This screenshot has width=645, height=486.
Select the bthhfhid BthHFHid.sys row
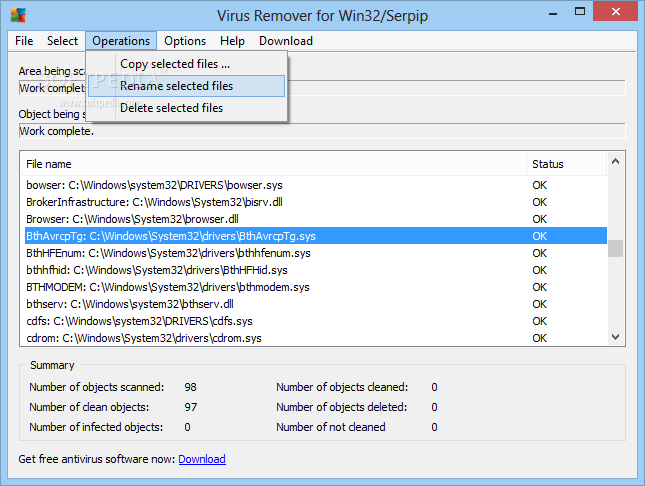click(x=316, y=270)
